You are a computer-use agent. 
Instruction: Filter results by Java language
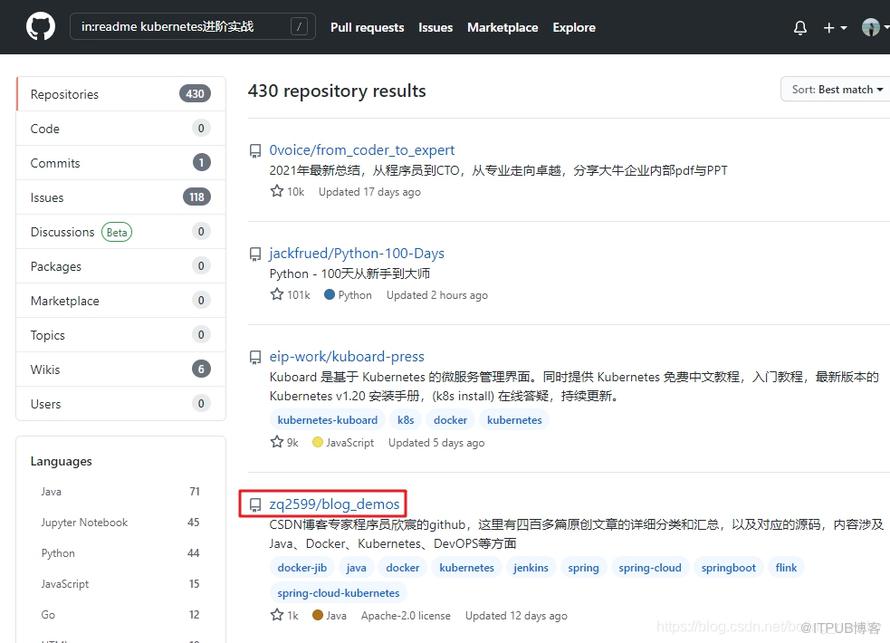120,491
